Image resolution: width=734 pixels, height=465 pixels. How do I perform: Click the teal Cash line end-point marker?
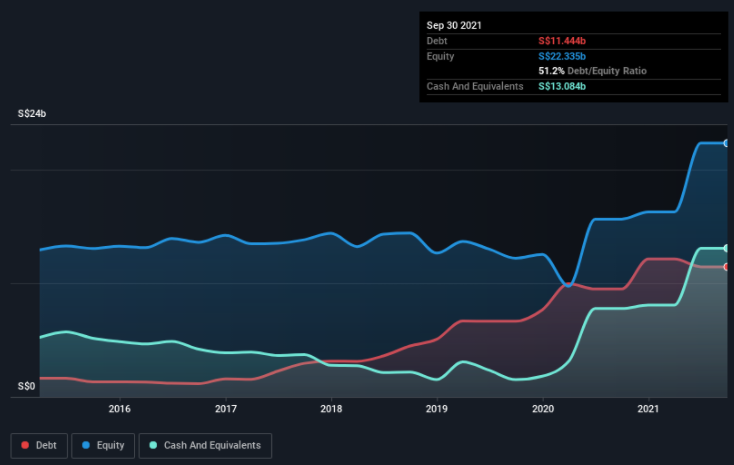pos(727,248)
